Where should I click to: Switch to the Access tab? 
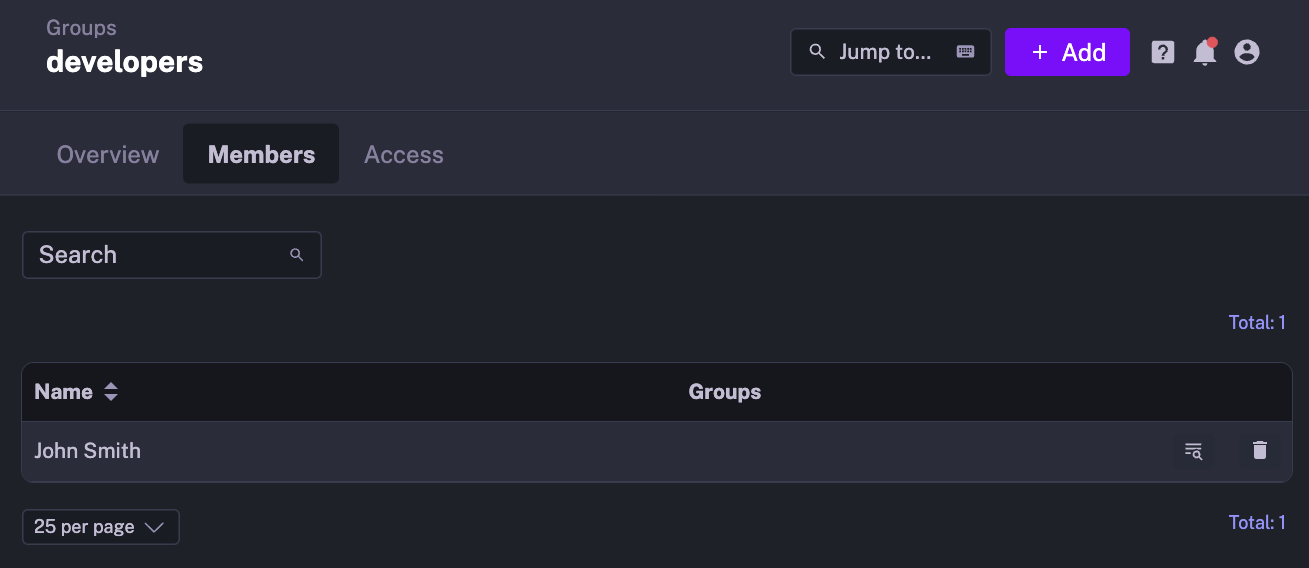pos(403,155)
